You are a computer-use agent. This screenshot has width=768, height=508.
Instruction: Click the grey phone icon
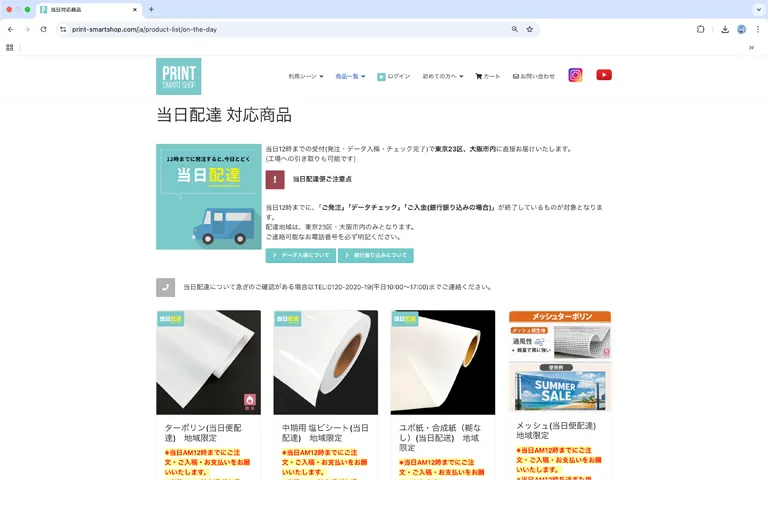coord(166,288)
